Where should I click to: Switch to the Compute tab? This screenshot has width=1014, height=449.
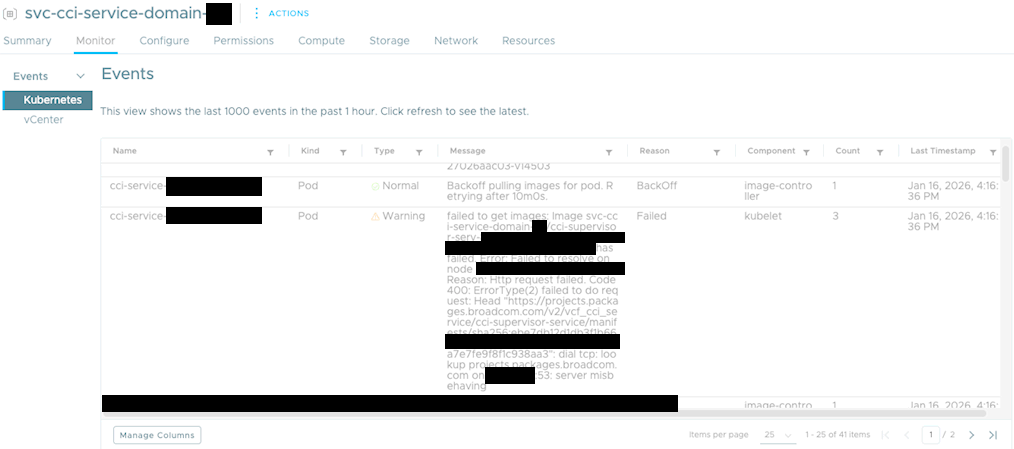click(x=321, y=41)
